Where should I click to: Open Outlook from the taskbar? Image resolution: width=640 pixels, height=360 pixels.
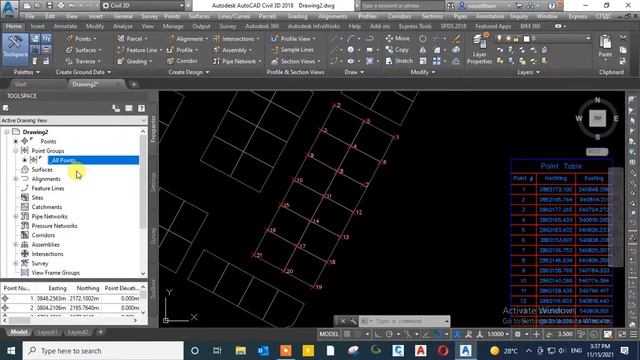pos(263,351)
